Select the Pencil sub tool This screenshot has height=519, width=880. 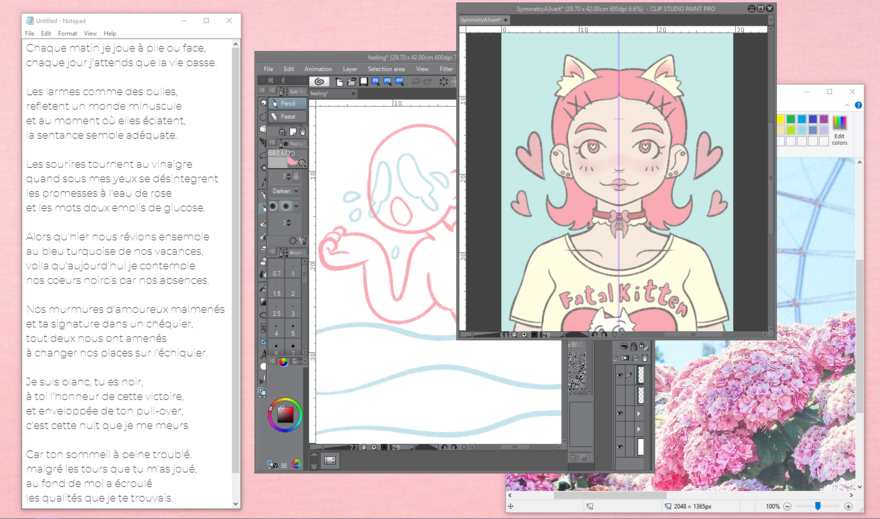tap(288, 103)
